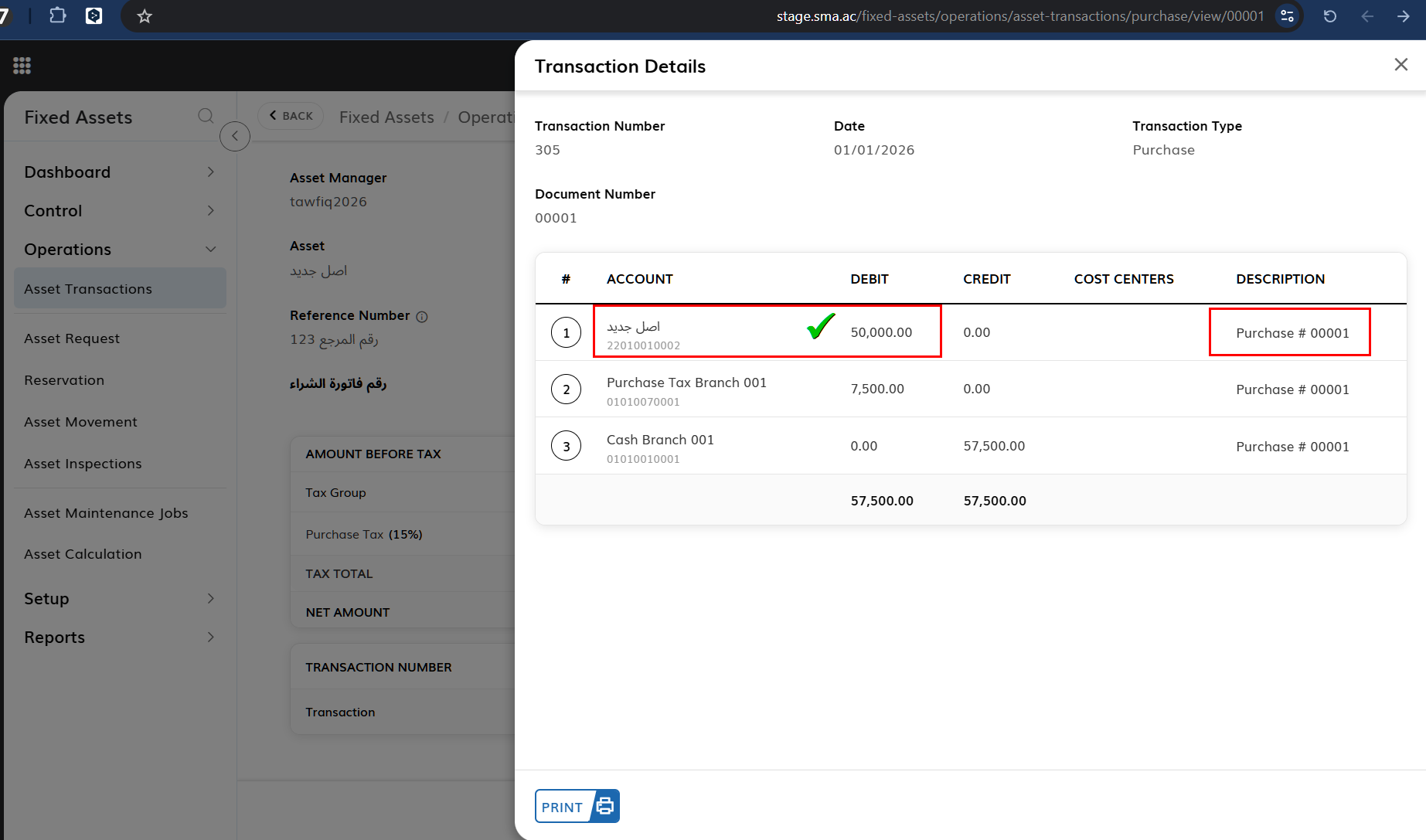The height and width of the screenshot is (840, 1426).
Task: Collapse the Operations menu
Action: point(120,249)
